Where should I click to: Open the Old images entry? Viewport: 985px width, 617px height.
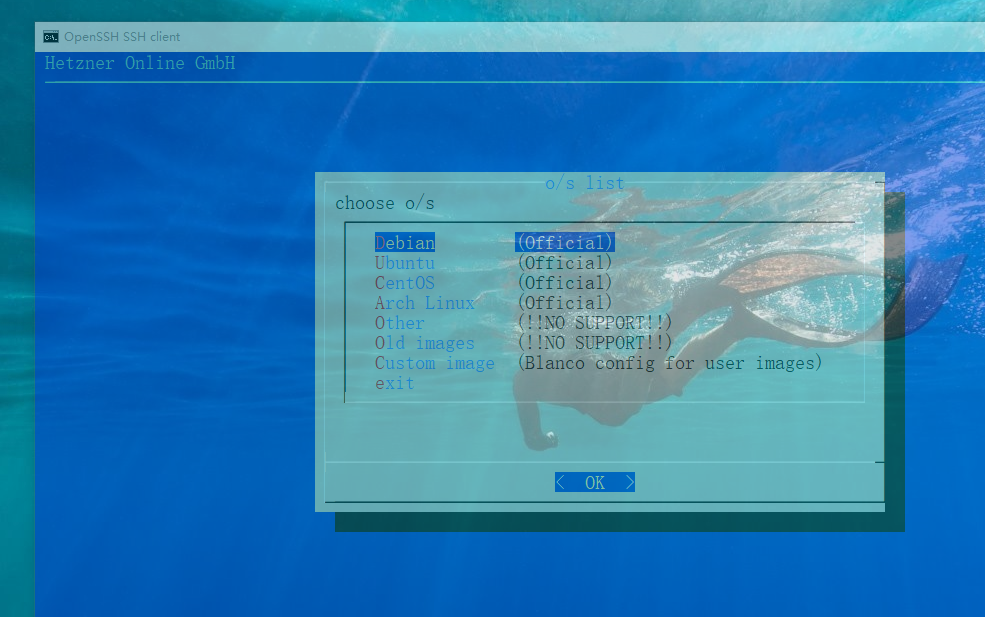[x=425, y=343]
